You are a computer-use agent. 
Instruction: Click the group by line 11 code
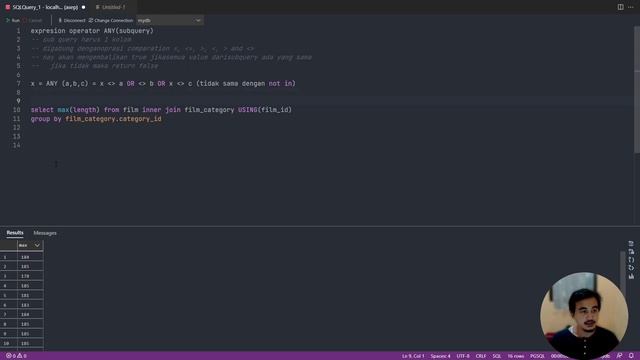(96, 119)
